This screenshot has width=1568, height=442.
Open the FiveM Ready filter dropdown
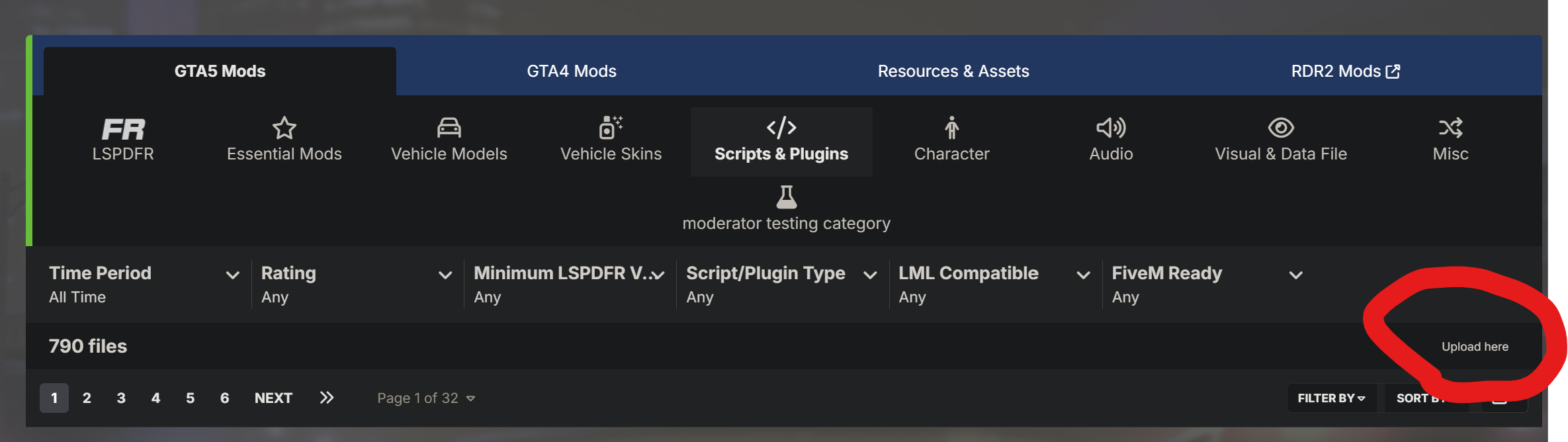(1295, 275)
